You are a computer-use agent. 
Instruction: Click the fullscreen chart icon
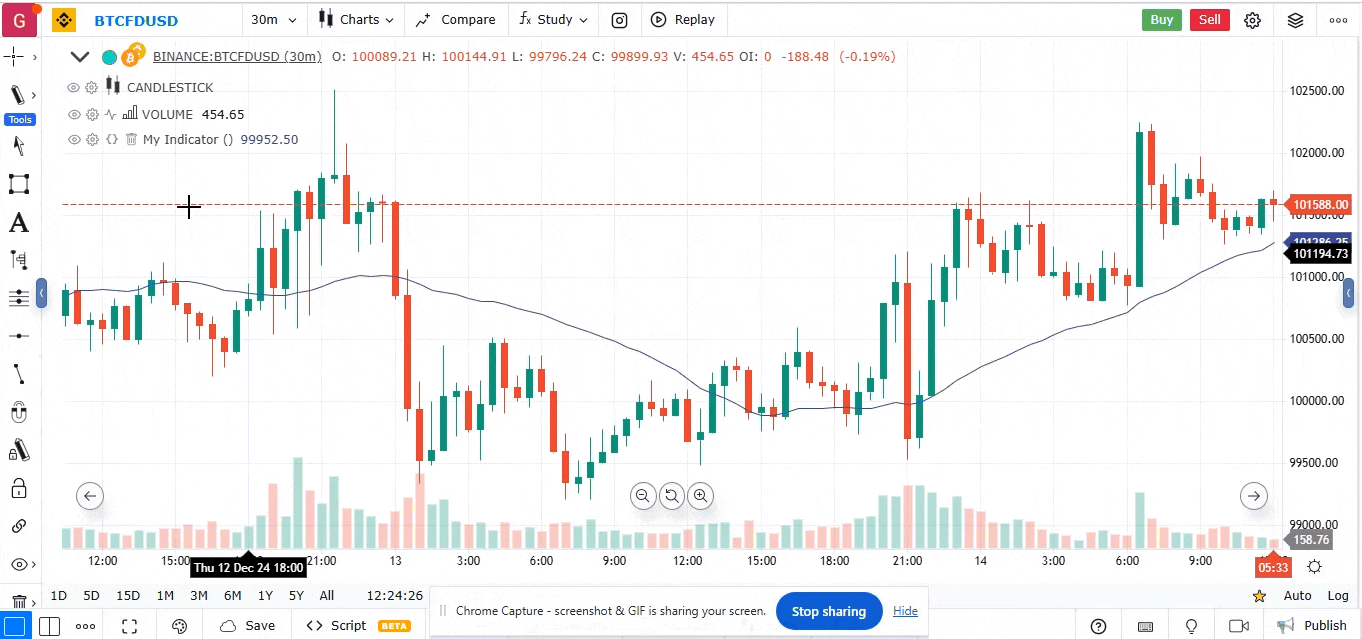pyautogui.click(x=129, y=626)
